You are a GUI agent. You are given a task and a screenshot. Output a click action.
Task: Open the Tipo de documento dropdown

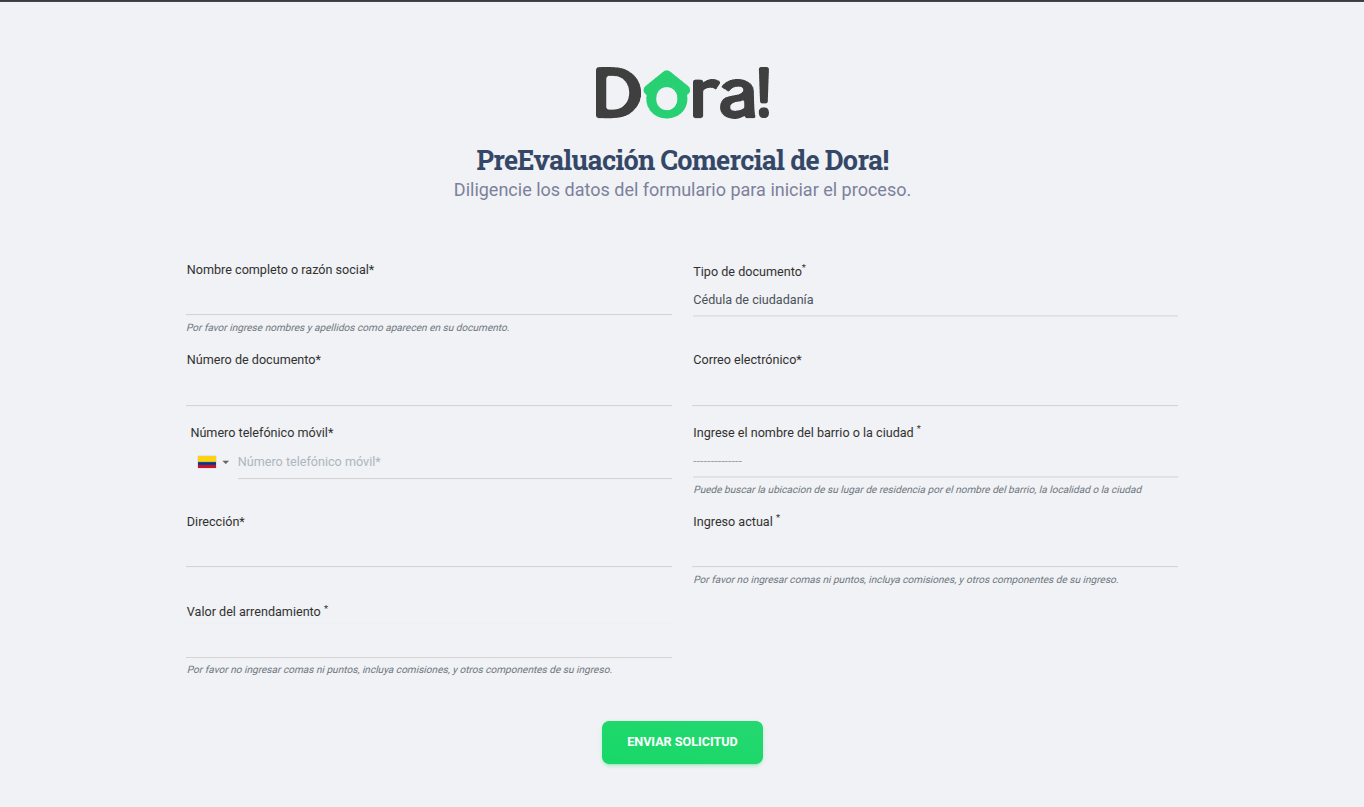935,300
